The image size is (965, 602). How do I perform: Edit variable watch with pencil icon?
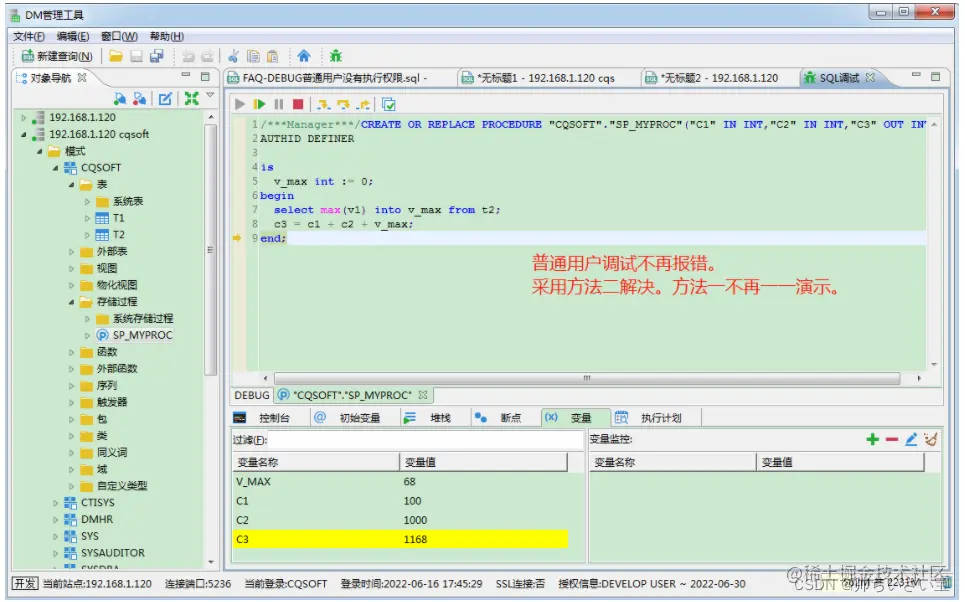tap(911, 439)
